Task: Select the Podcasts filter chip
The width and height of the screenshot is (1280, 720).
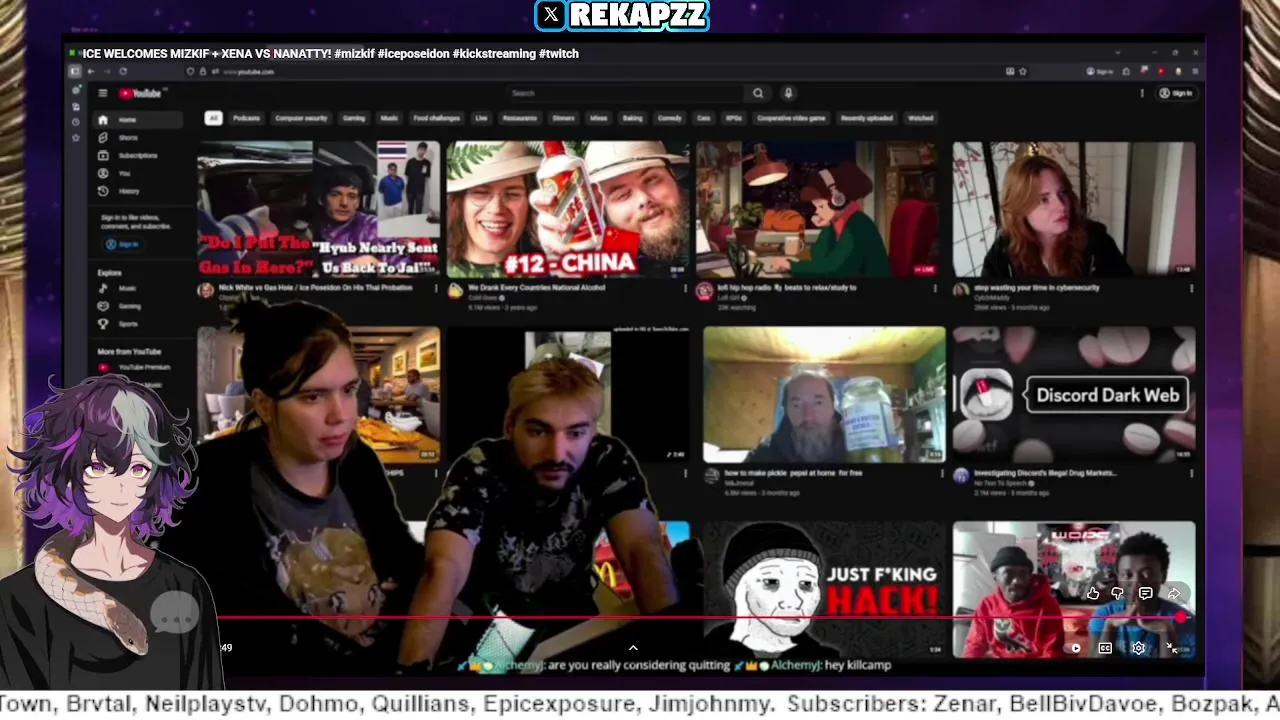Action: (246, 118)
